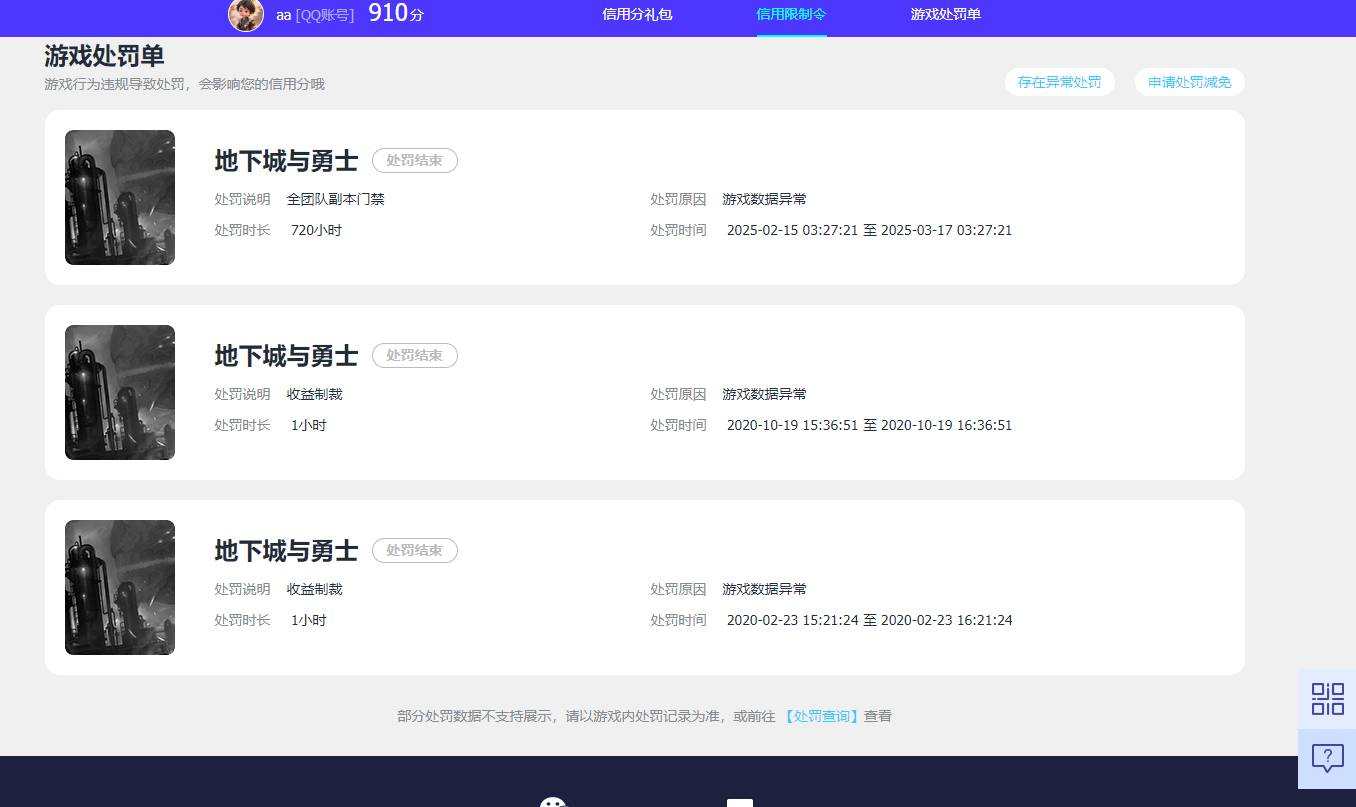
Task: Click the 申请处罚减免 button
Action: [x=1189, y=82]
